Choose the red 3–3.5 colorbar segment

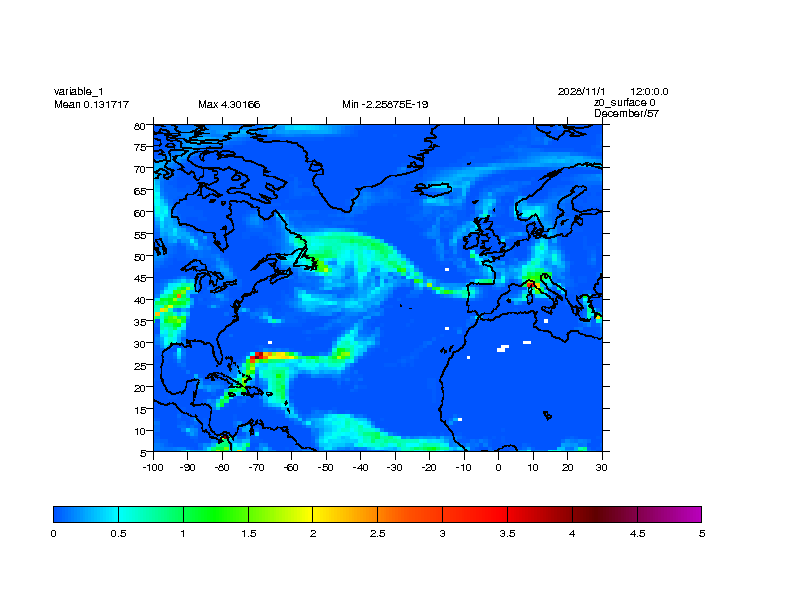pyautogui.click(x=474, y=514)
